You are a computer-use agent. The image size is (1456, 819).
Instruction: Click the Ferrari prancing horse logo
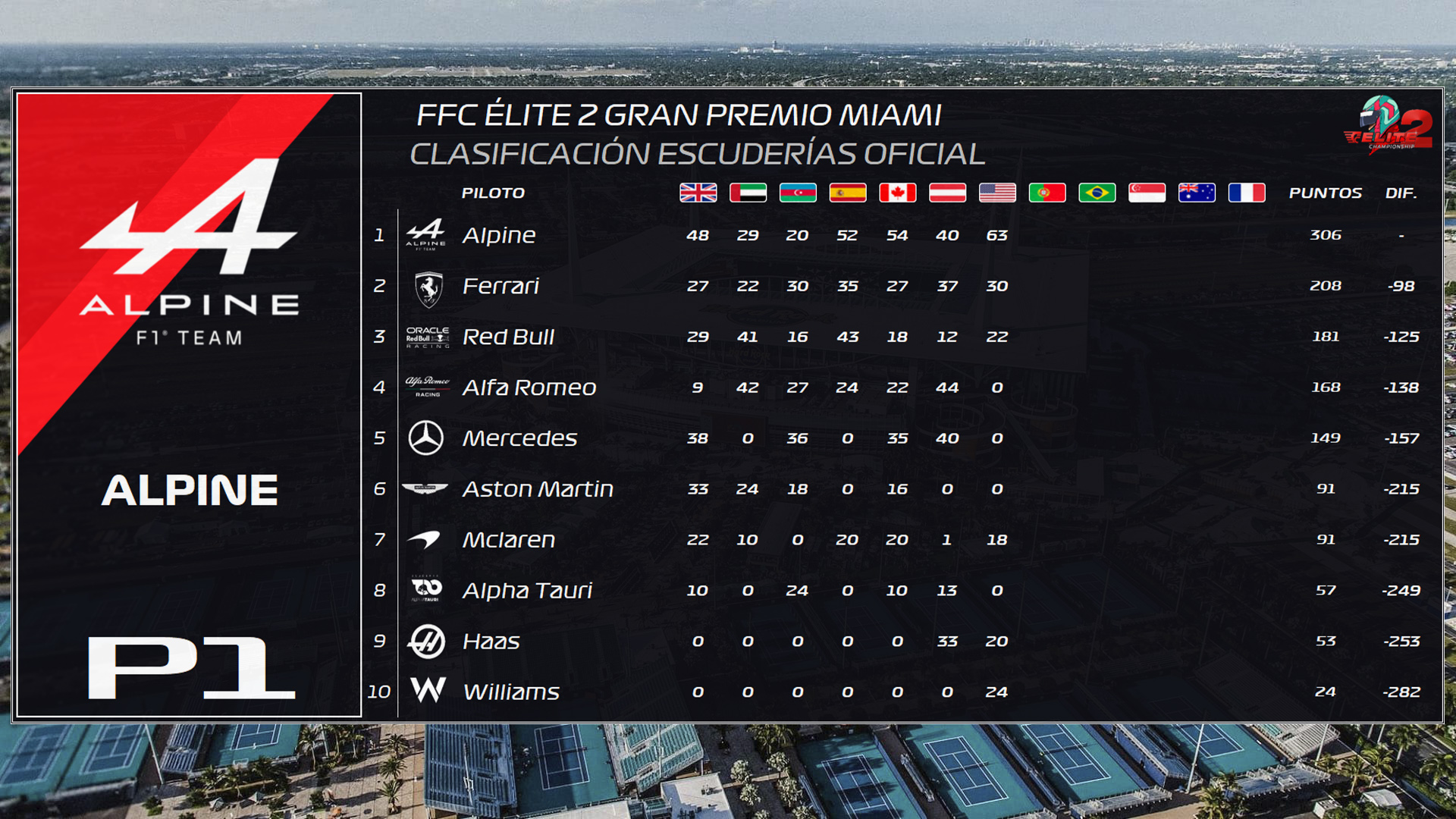coord(428,289)
